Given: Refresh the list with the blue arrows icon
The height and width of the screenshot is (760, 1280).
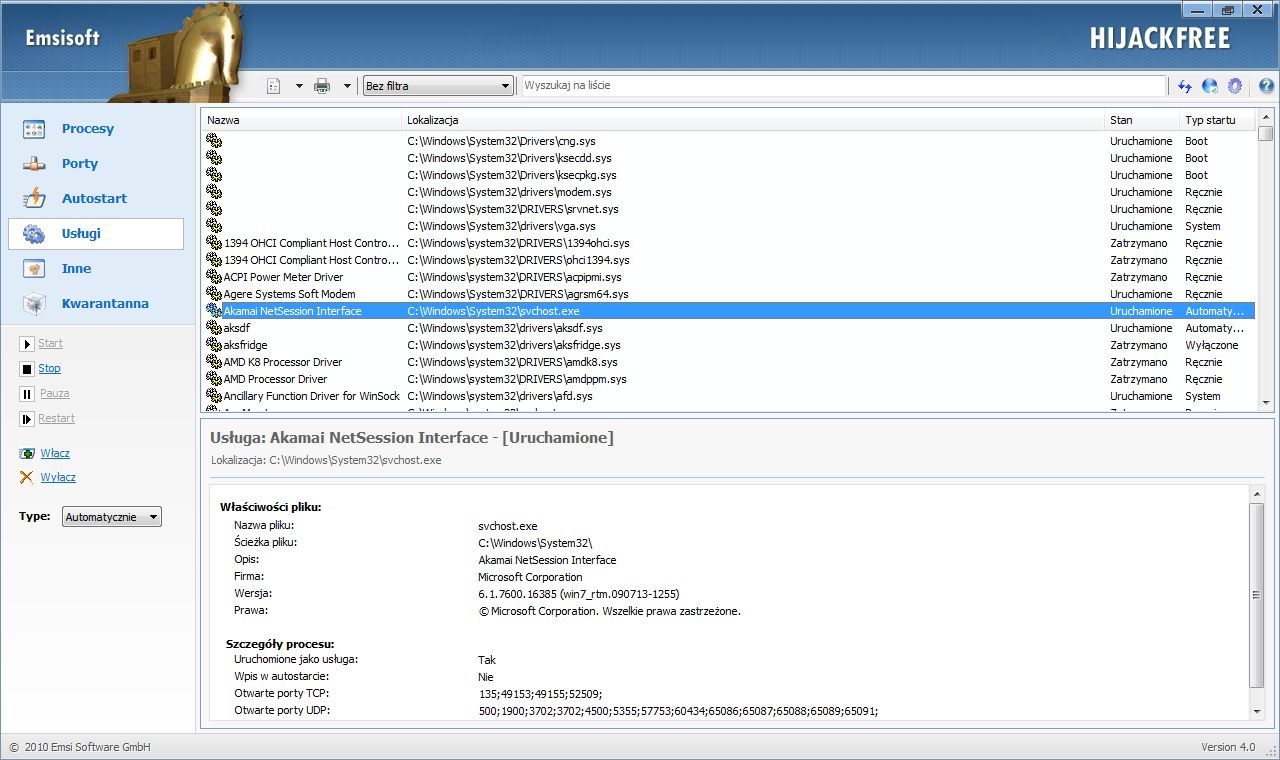Looking at the screenshot, I should [1185, 86].
